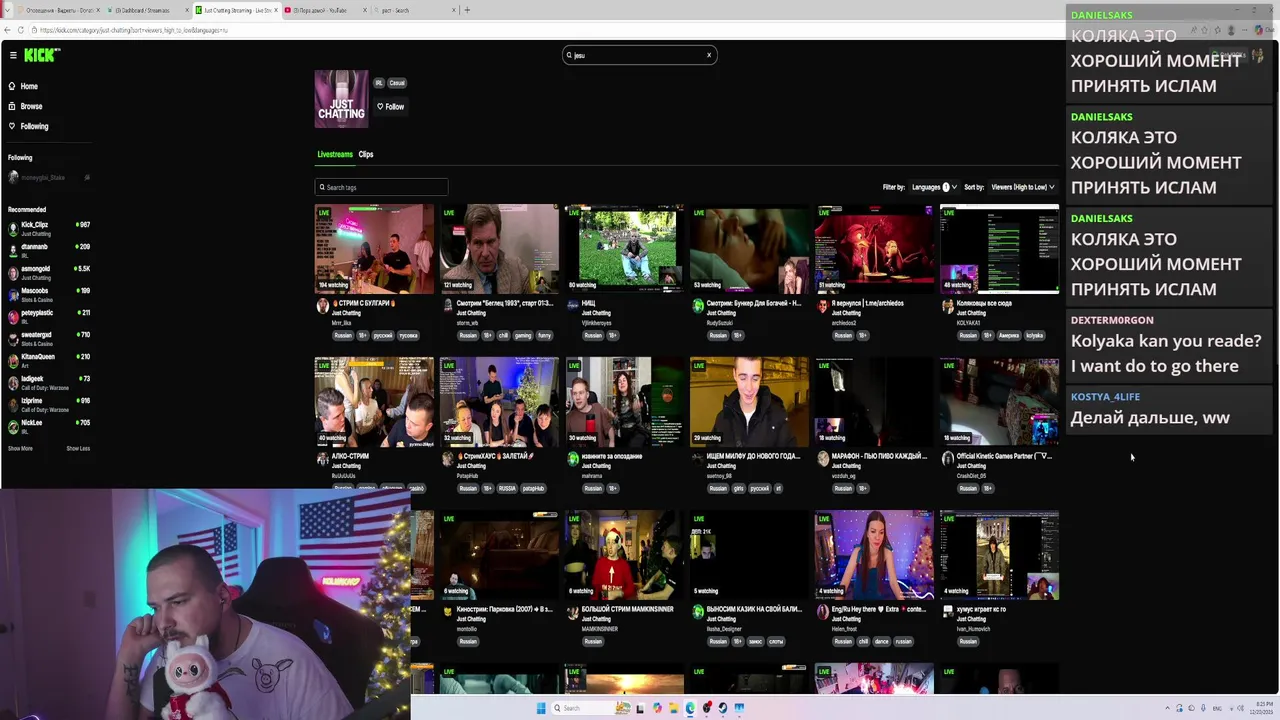Click the top search field

pos(639,55)
